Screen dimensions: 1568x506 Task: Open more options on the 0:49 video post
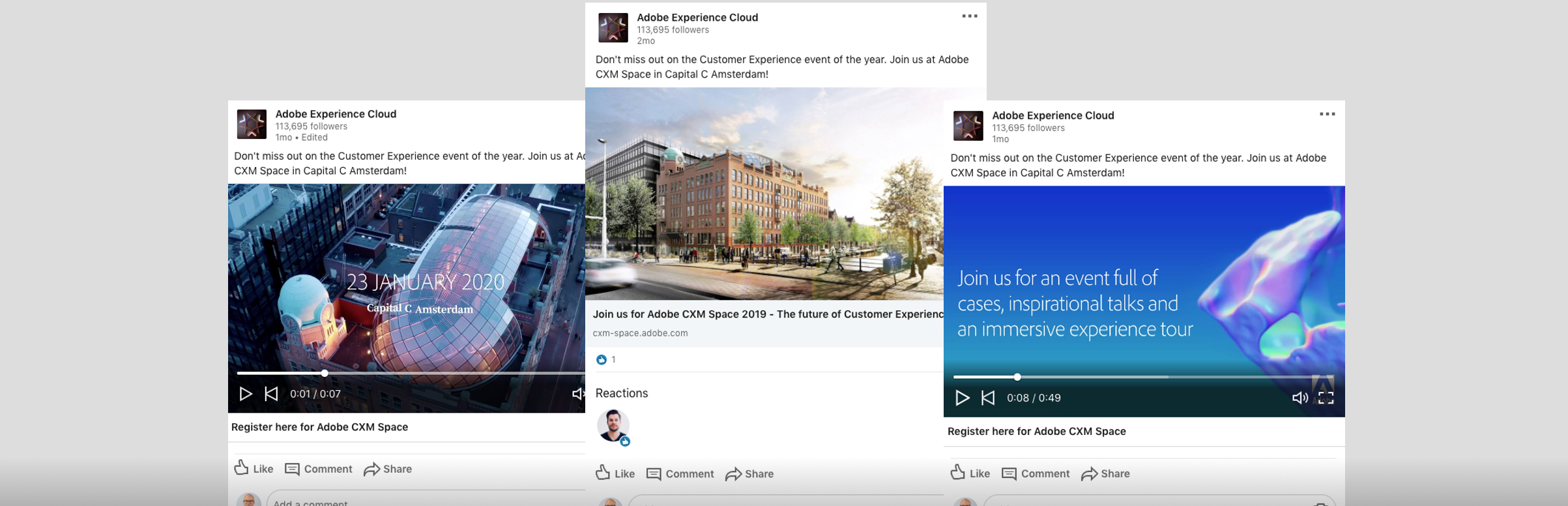[x=1328, y=114]
